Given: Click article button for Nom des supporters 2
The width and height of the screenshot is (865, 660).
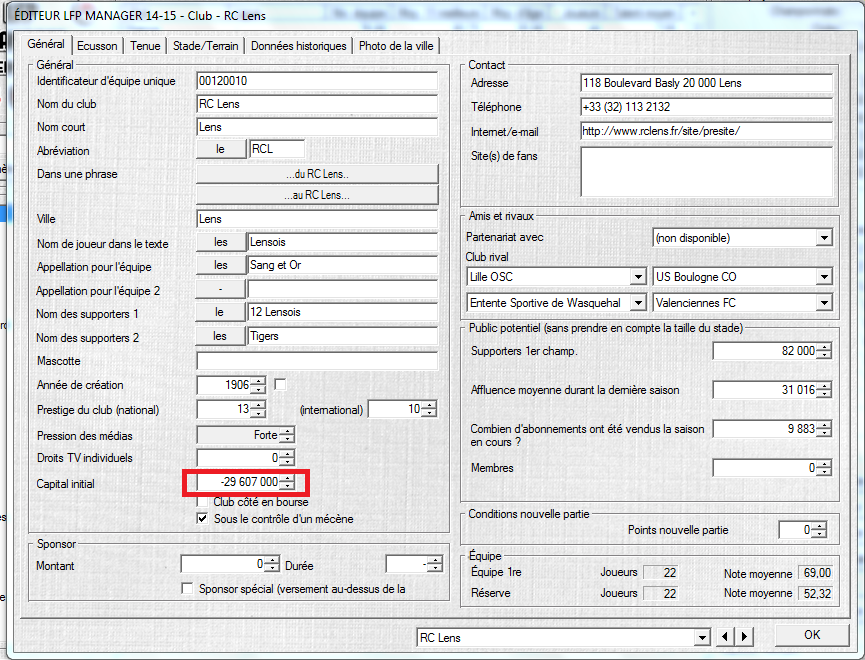Looking at the screenshot, I should [220, 336].
